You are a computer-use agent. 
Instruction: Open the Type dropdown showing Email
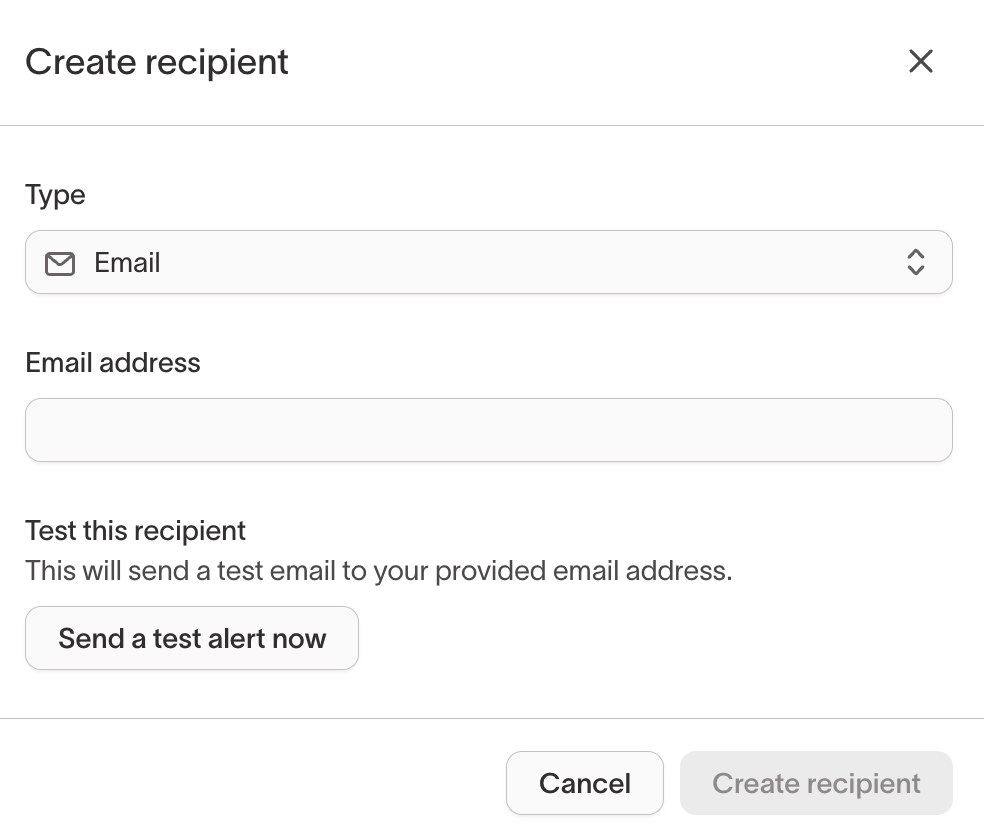(x=489, y=262)
